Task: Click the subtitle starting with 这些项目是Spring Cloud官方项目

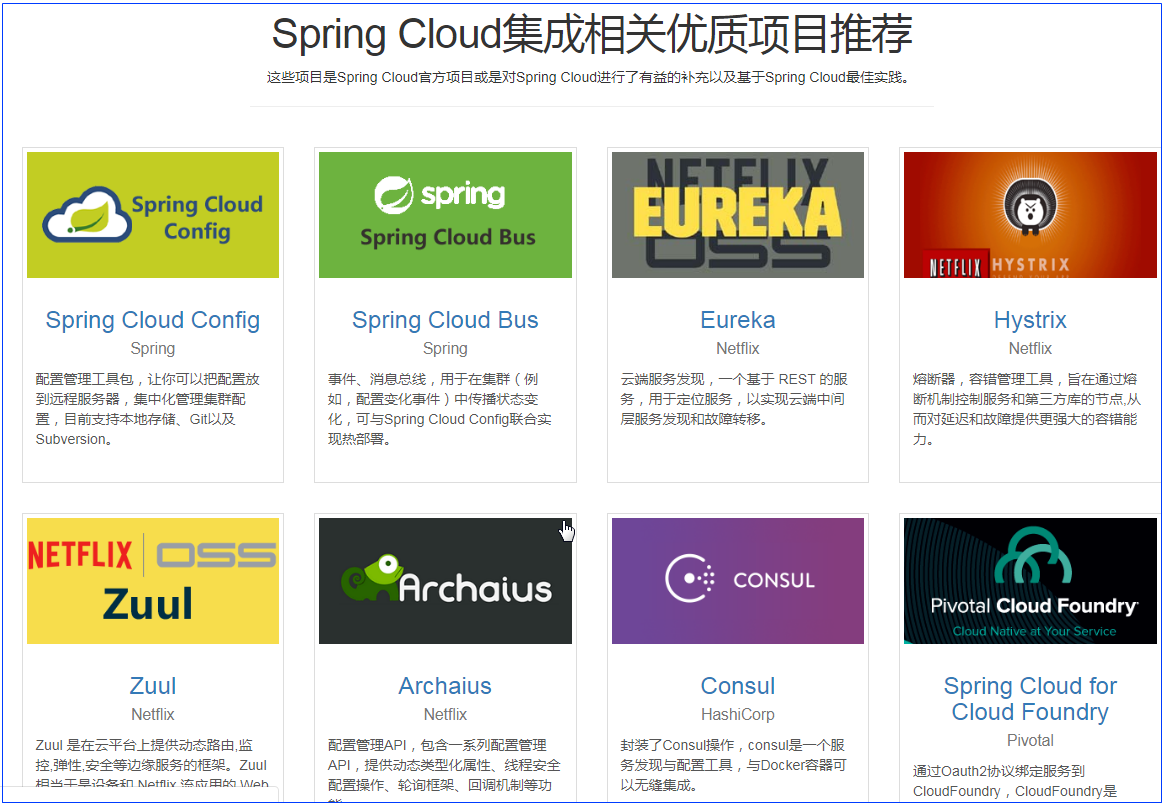Action: pos(591,77)
